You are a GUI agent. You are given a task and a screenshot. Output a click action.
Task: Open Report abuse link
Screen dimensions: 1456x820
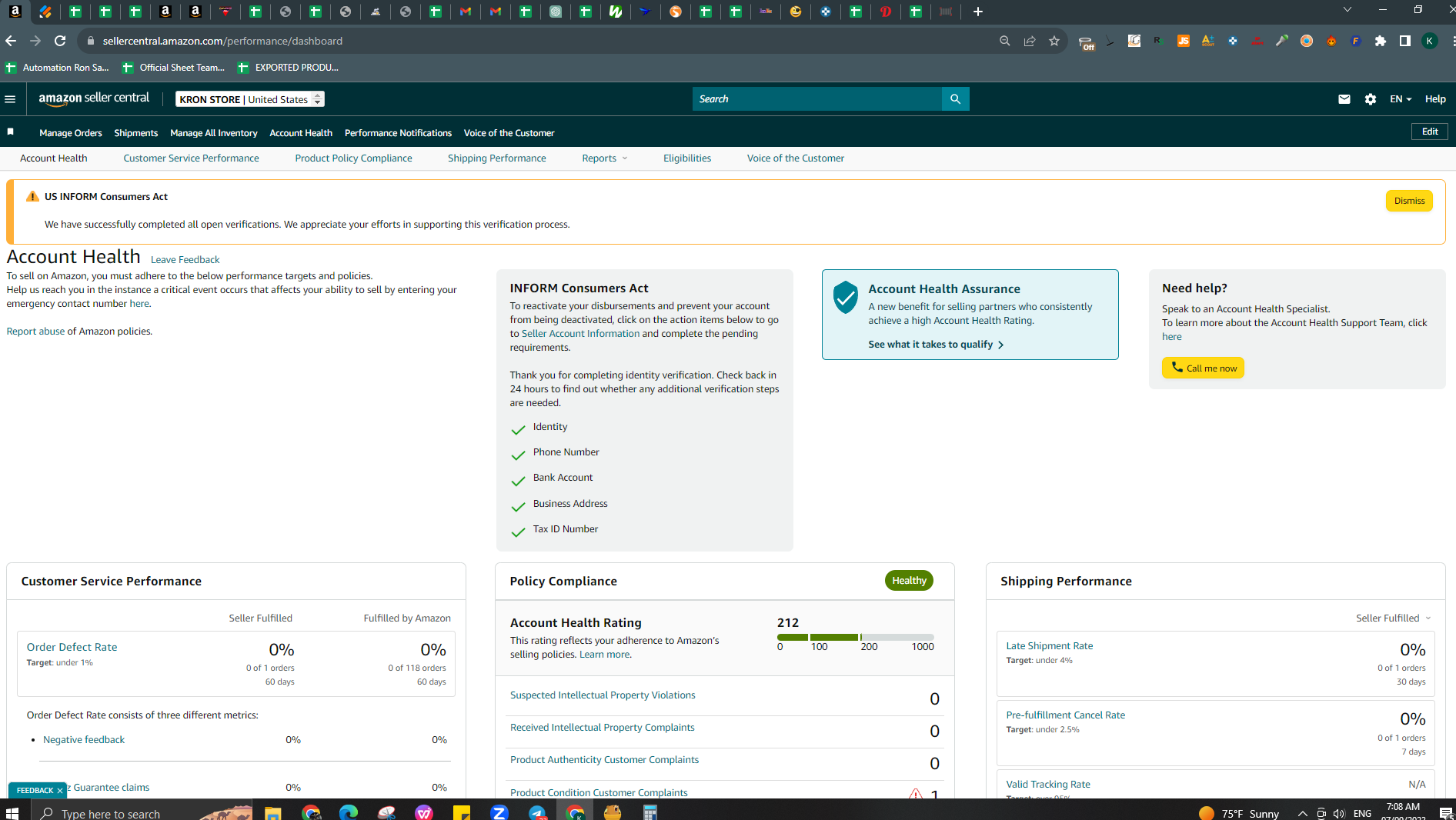coord(35,332)
